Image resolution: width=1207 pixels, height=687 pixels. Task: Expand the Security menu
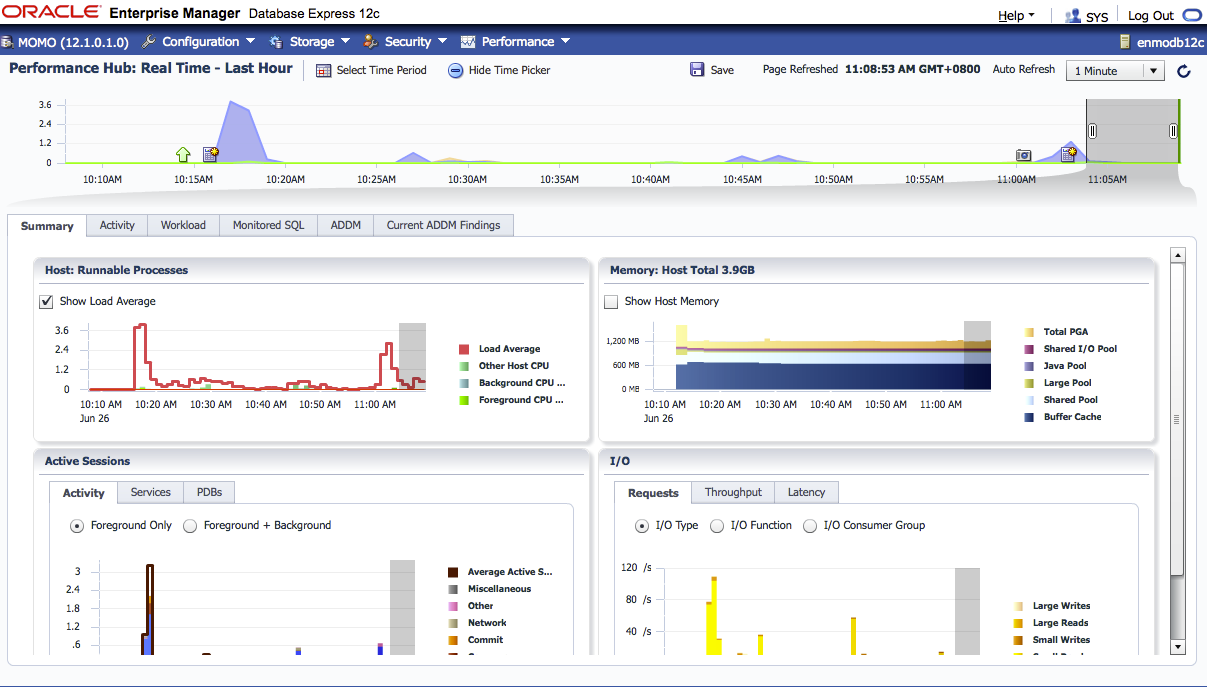[416, 42]
